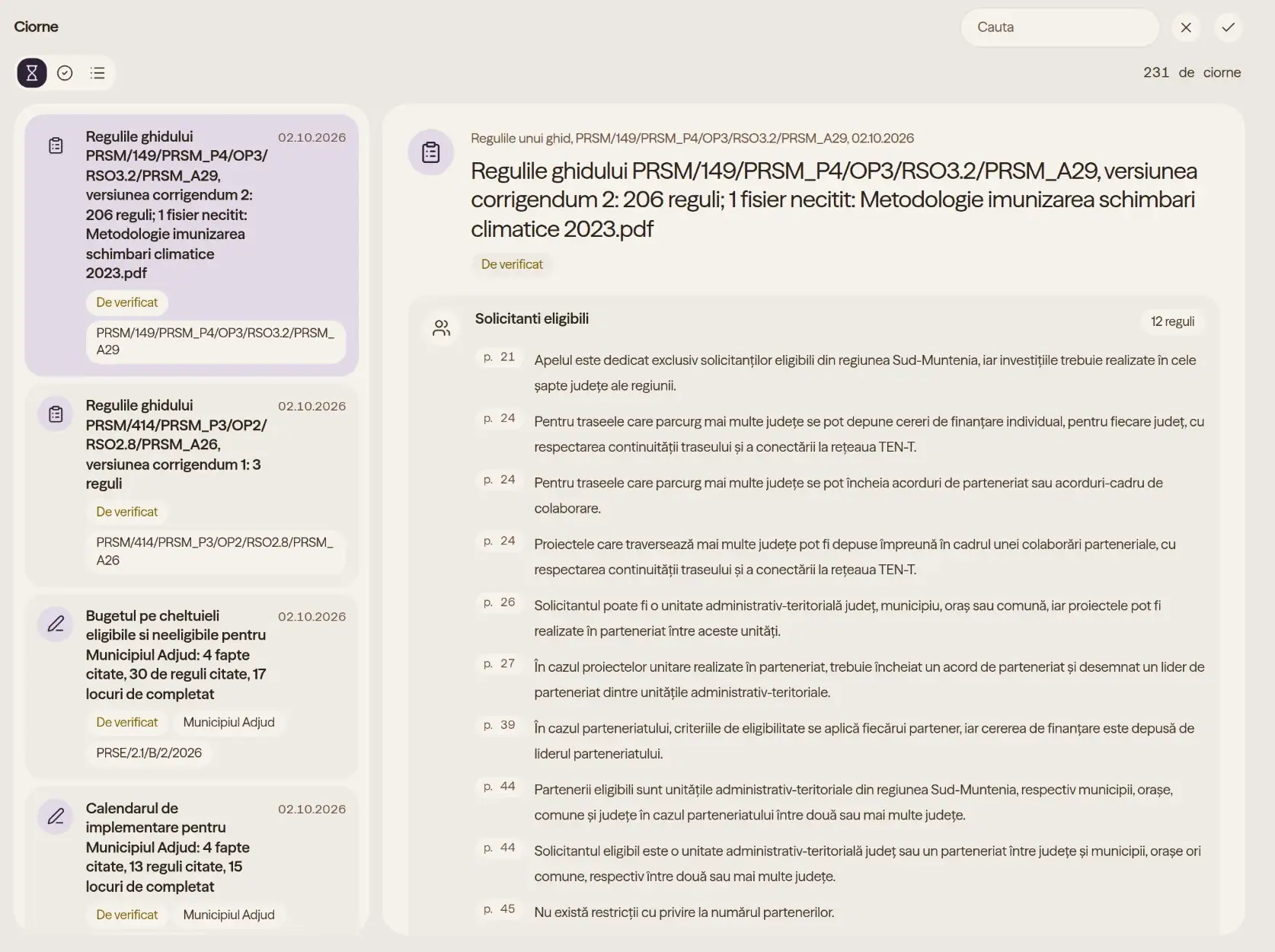Screen dimensions: 1275x952
Task: Click Municipiul Adjud tag on Bugetul card
Action: pos(228,722)
